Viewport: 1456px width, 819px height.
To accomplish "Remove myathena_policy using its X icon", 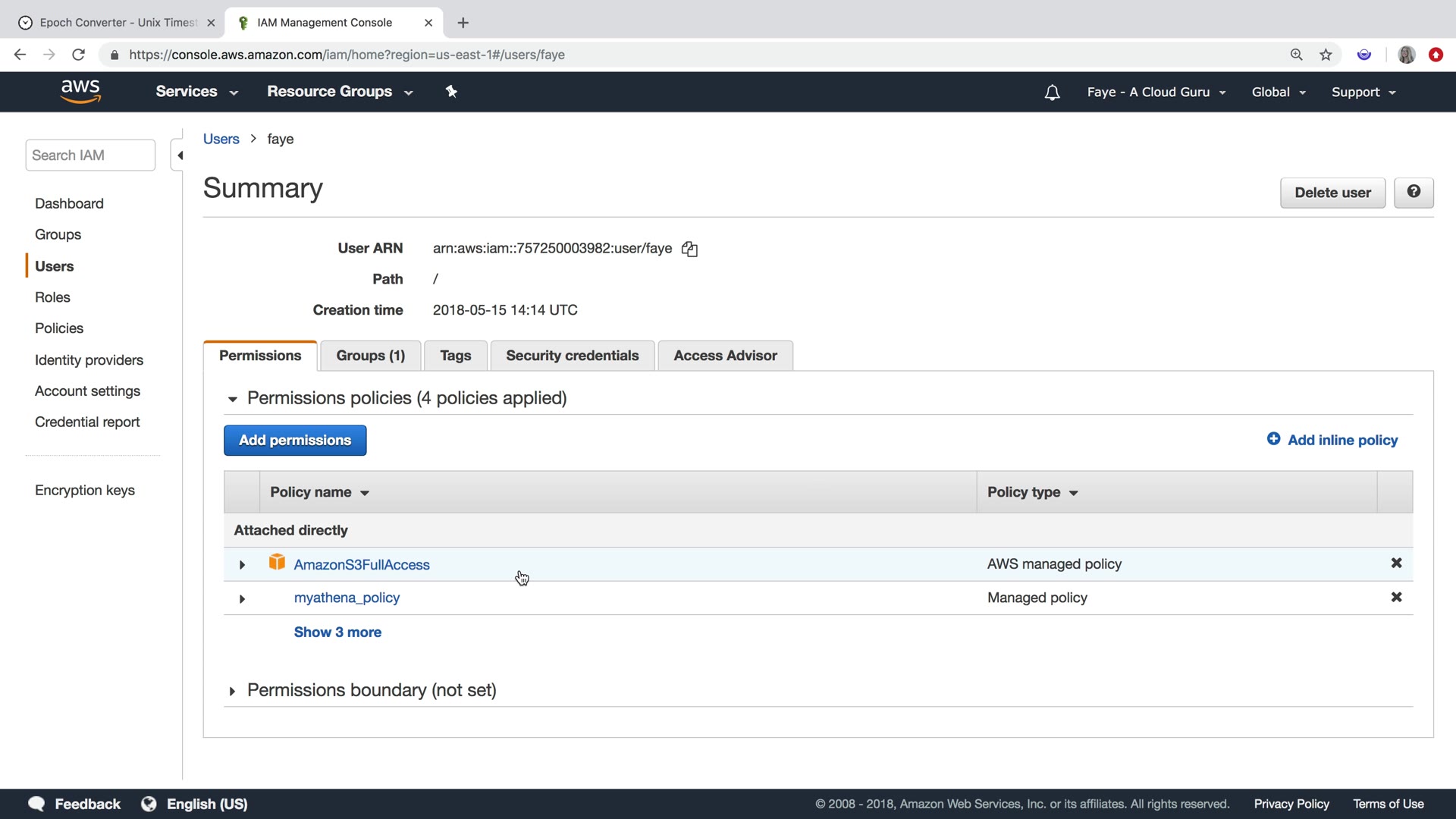I will tap(1396, 598).
